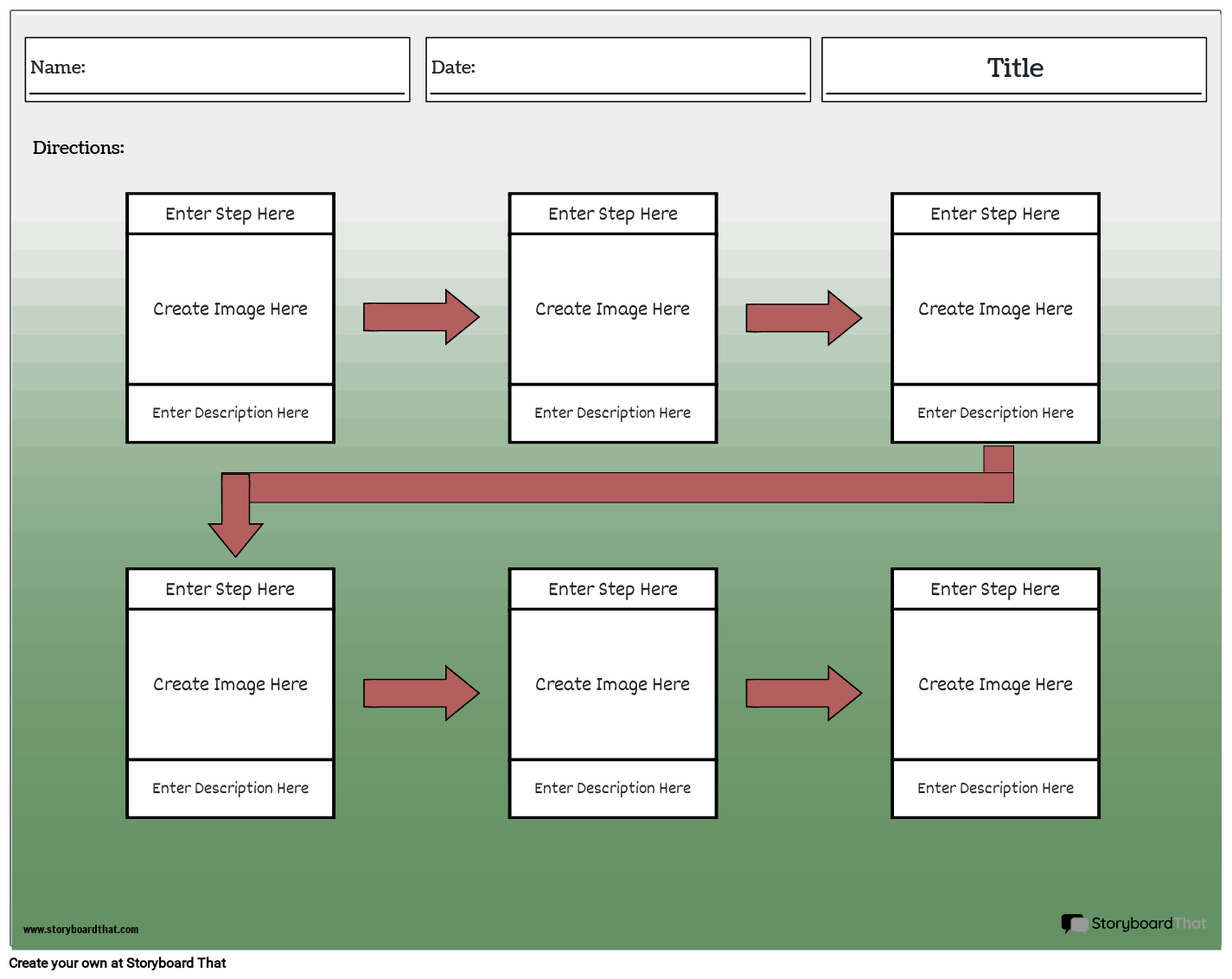
Task: Click the StoryboardThat speech bubble logo icon
Action: tap(1075, 924)
